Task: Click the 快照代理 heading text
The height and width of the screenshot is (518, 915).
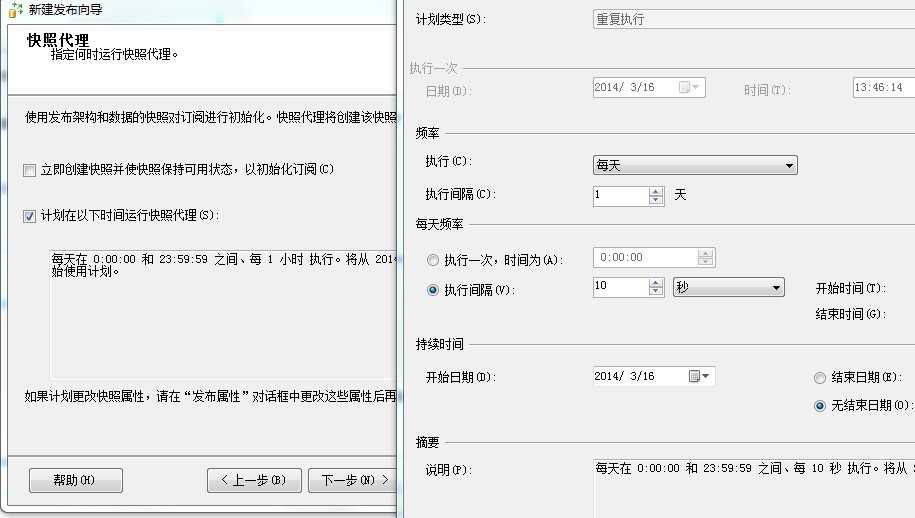Action: click(58, 40)
